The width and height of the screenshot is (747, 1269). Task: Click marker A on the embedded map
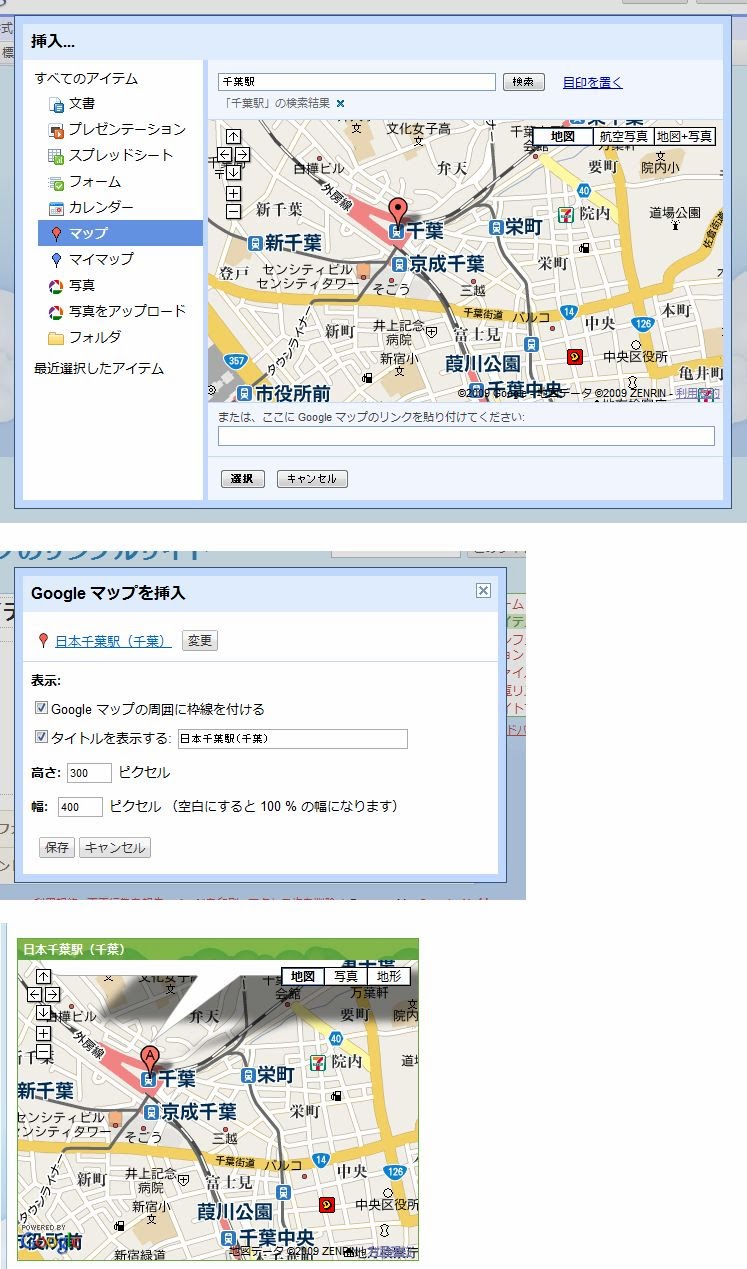pos(149,1056)
